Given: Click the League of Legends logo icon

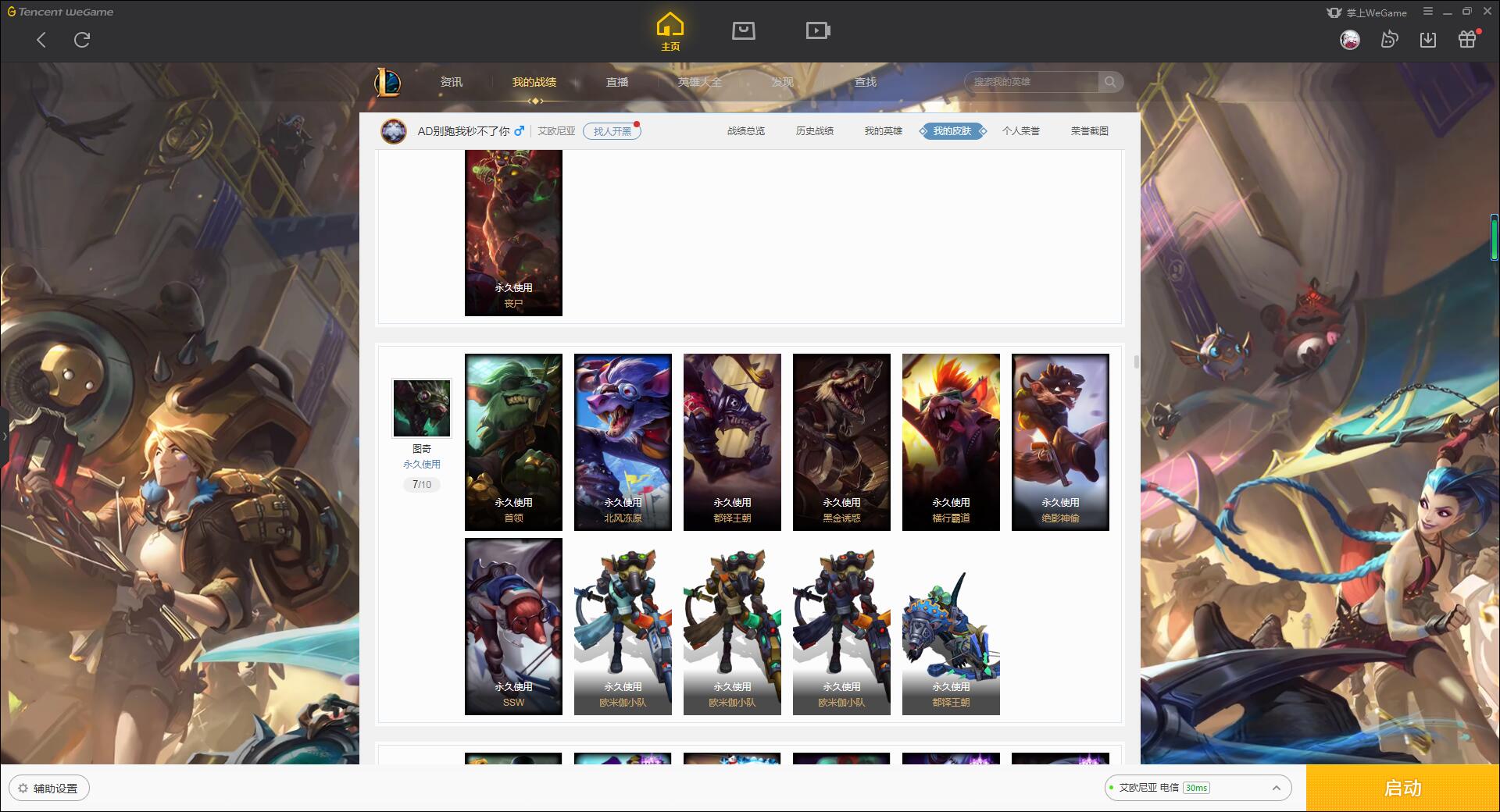Looking at the screenshot, I should tap(387, 82).
